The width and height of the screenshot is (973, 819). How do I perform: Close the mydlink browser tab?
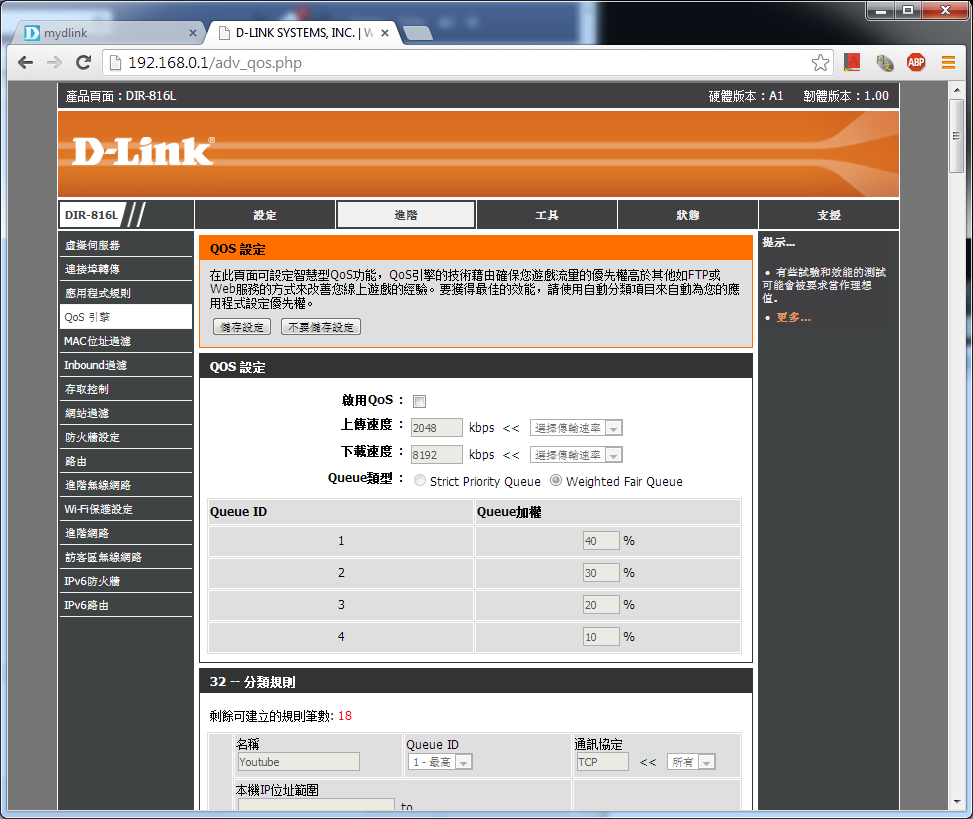tap(190, 33)
